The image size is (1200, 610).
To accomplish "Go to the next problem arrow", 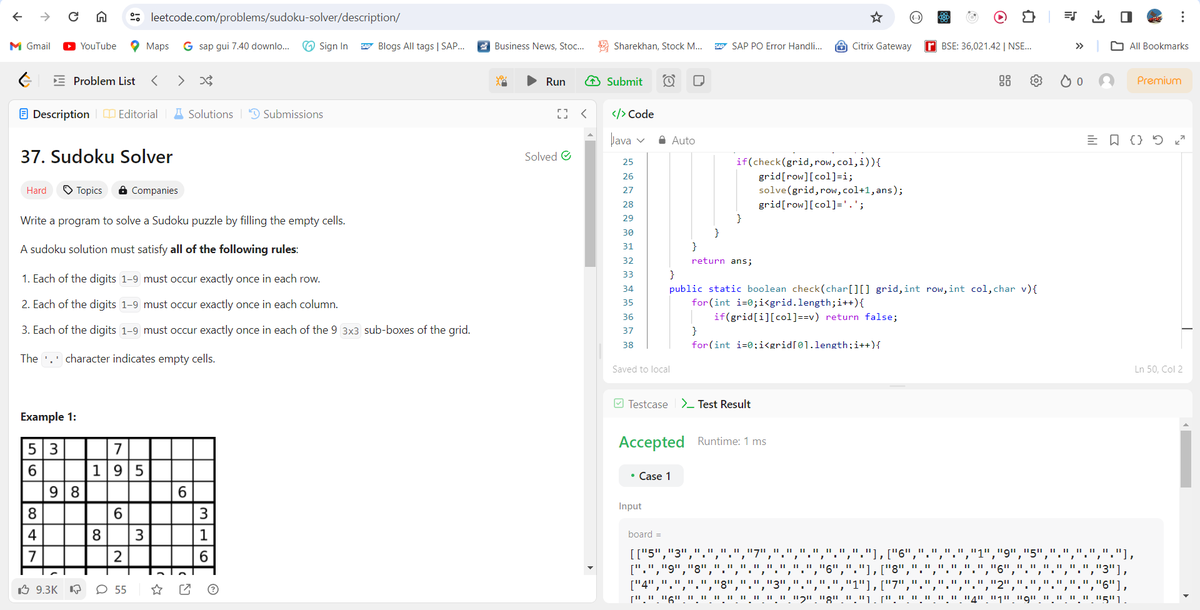I will point(180,81).
